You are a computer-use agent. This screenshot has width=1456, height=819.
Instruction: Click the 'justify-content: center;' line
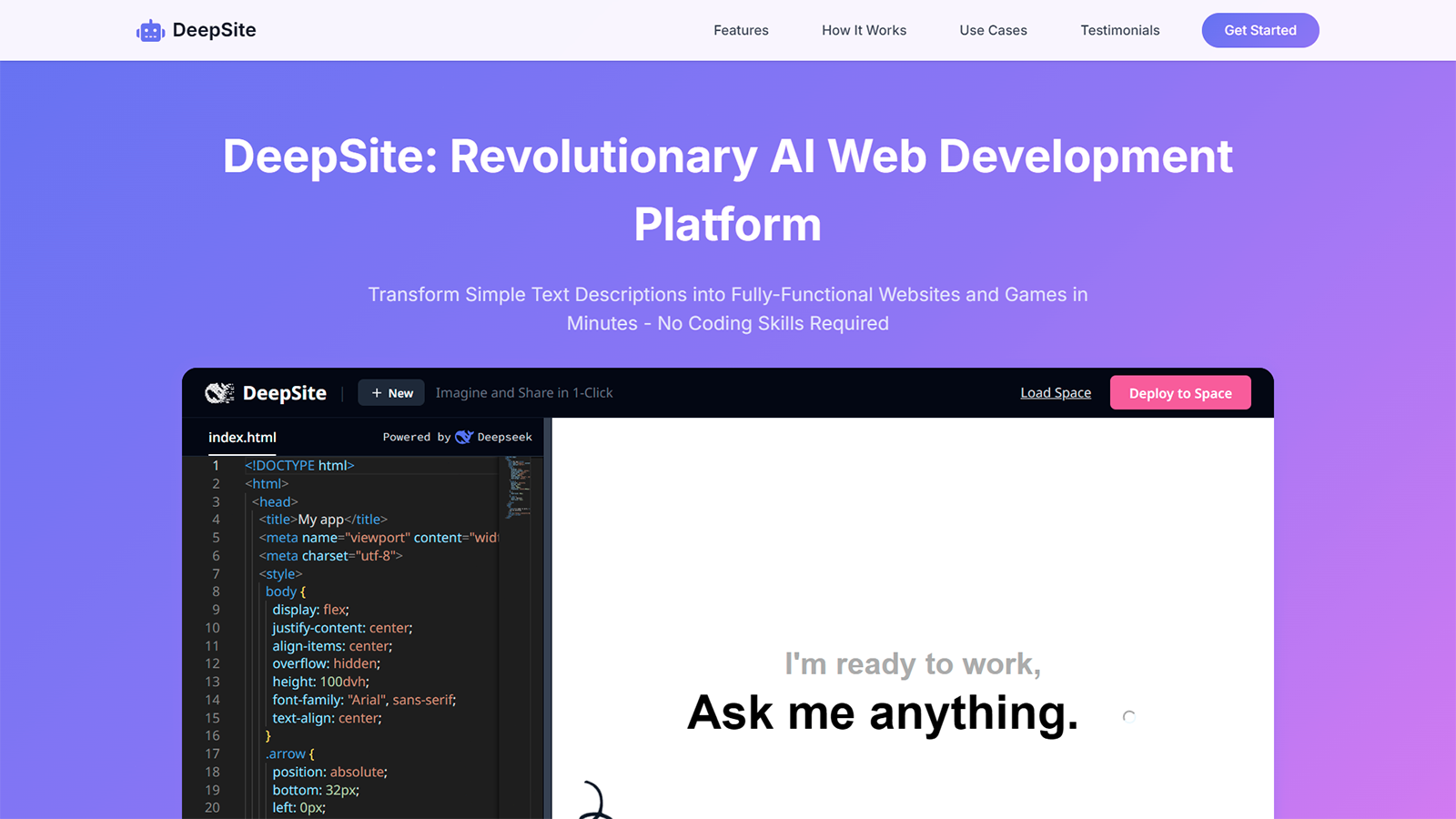[x=342, y=628]
